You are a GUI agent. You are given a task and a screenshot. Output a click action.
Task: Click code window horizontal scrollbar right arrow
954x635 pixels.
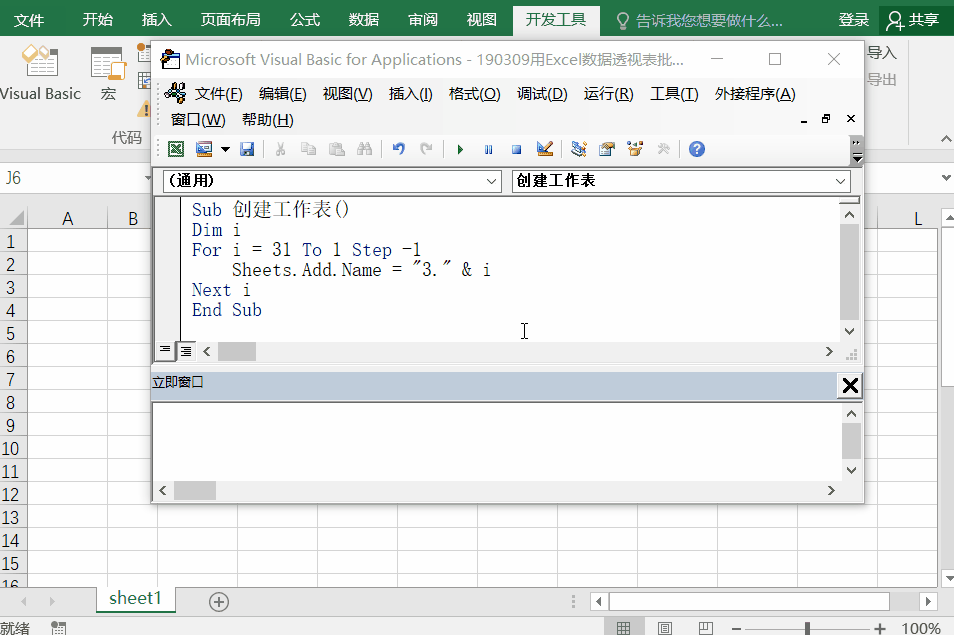click(x=829, y=352)
